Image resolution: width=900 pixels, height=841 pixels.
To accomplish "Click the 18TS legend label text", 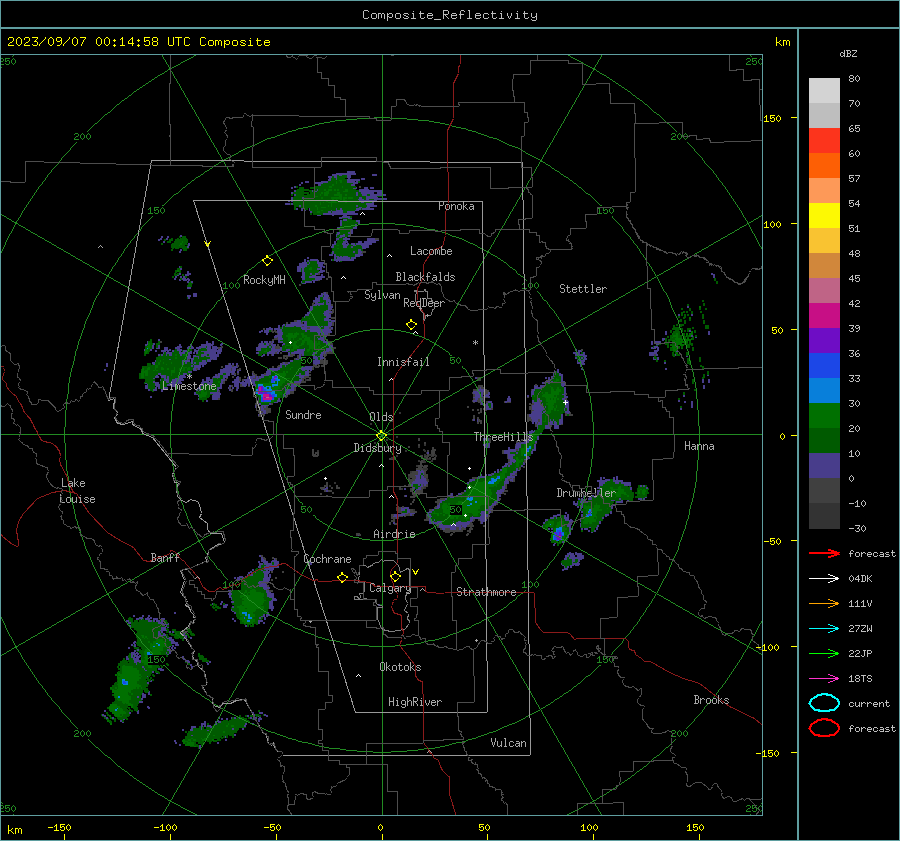I will click(860, 679).
